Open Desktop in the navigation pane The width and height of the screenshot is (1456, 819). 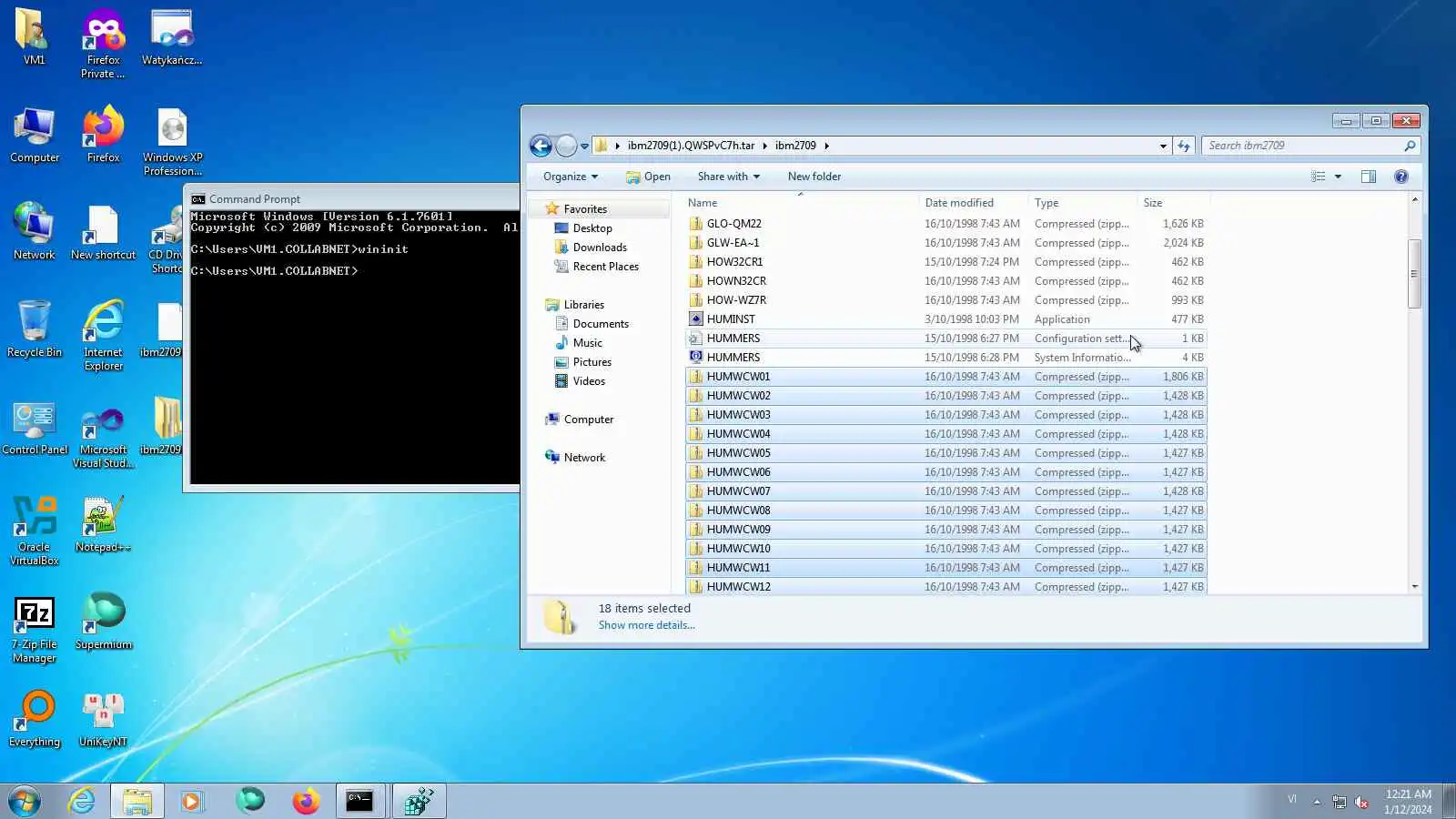[592, 228]
